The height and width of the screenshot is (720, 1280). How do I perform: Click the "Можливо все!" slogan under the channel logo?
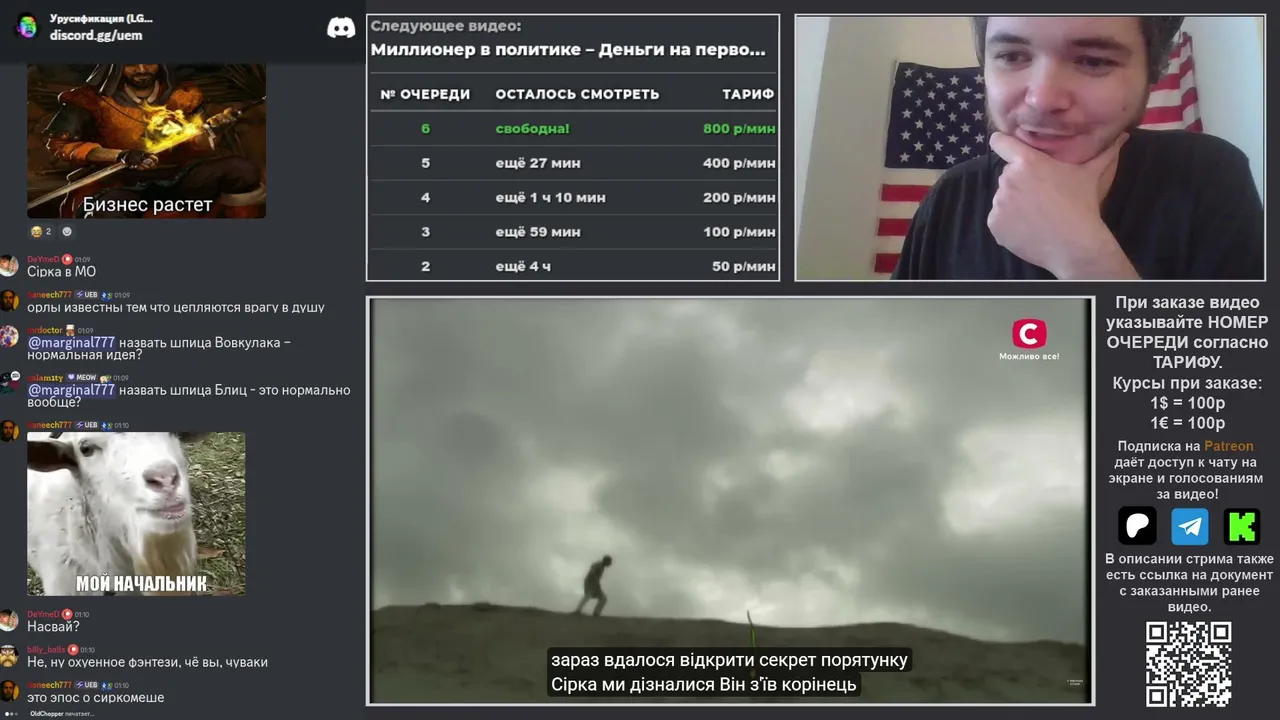(1029, 357)
